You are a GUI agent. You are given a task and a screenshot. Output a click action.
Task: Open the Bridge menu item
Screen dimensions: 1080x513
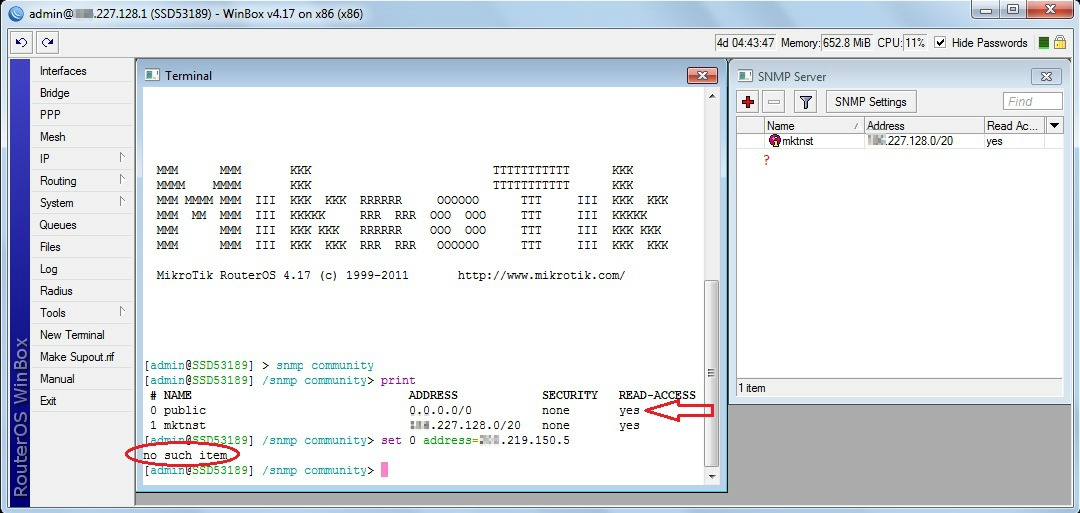[x=81, y=93]
